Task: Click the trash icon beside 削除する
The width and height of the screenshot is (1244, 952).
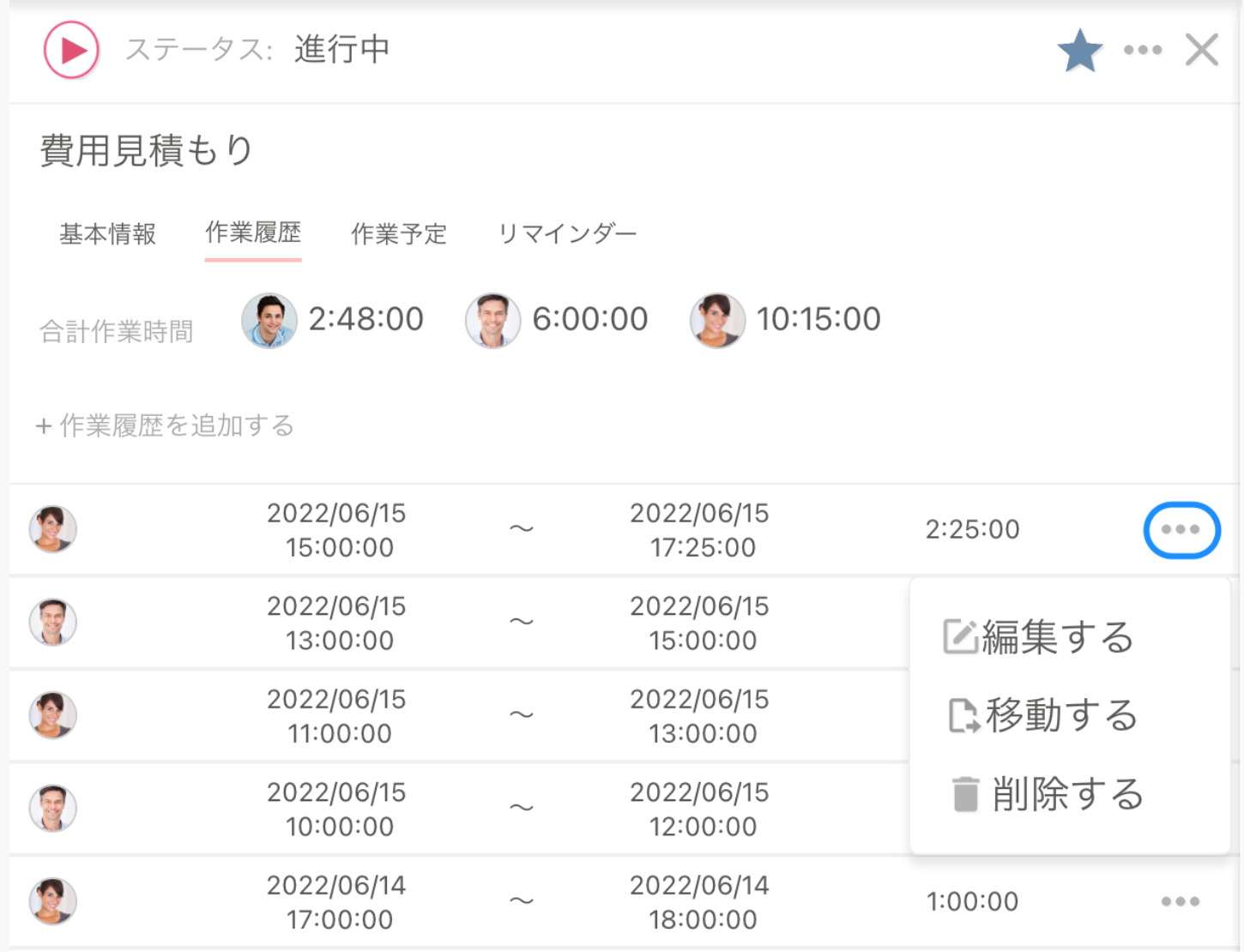Action: point(964,793)
